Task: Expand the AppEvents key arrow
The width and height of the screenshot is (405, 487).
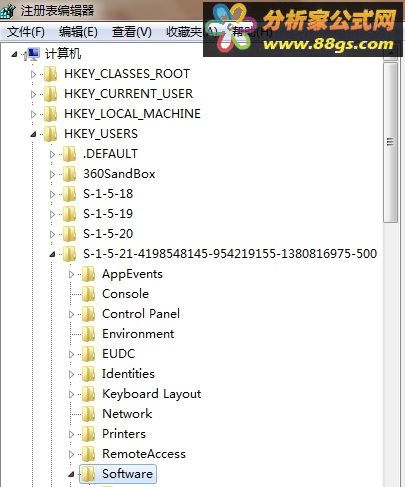Action: pyautogui.click(x=71, y=274)
